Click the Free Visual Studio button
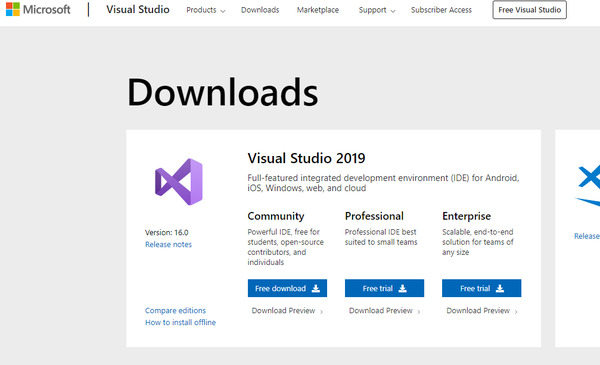600x365 pixels. tap(530, 10)
